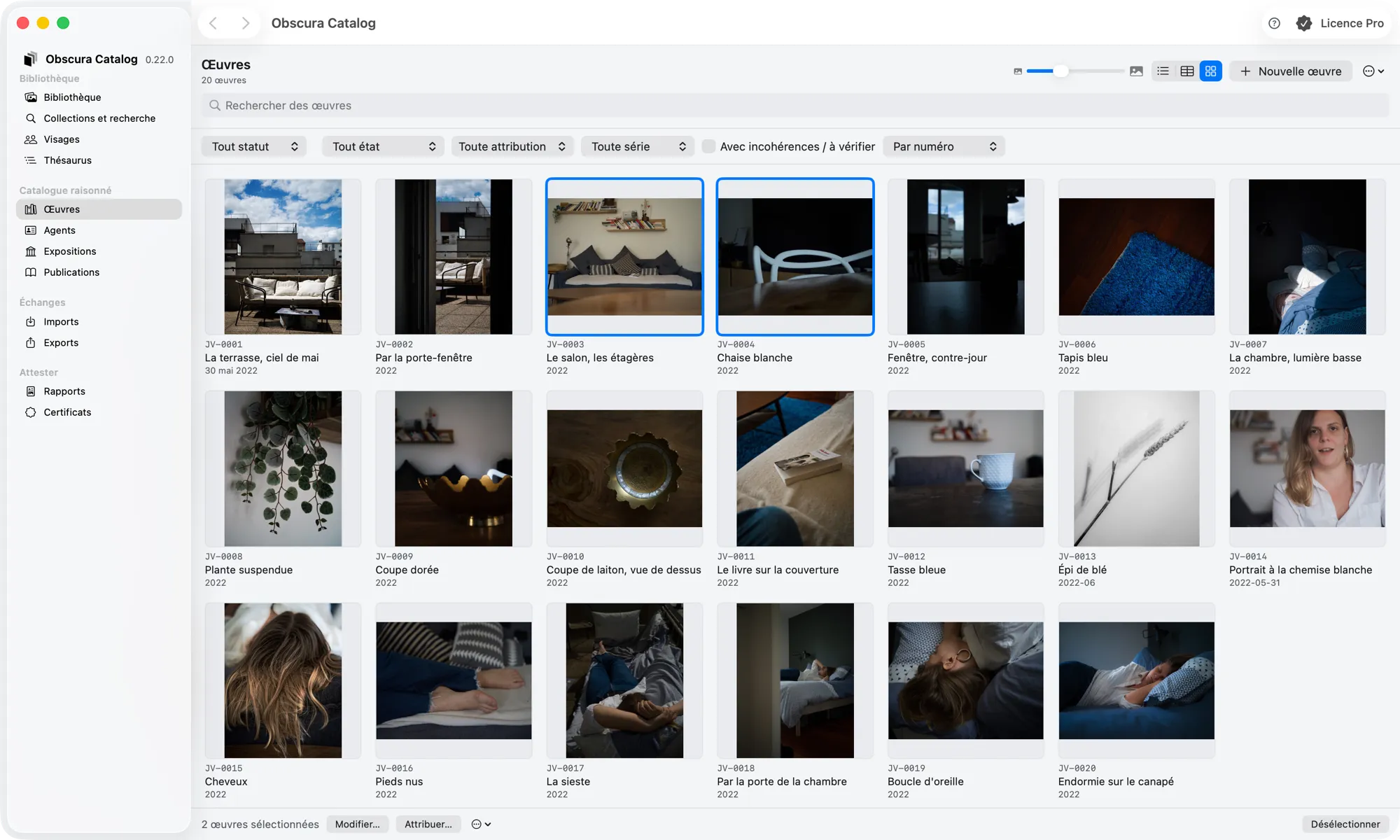Select Œuvres in the sidebar
This screenshot has height=840, width=1400.
[99, 209]
